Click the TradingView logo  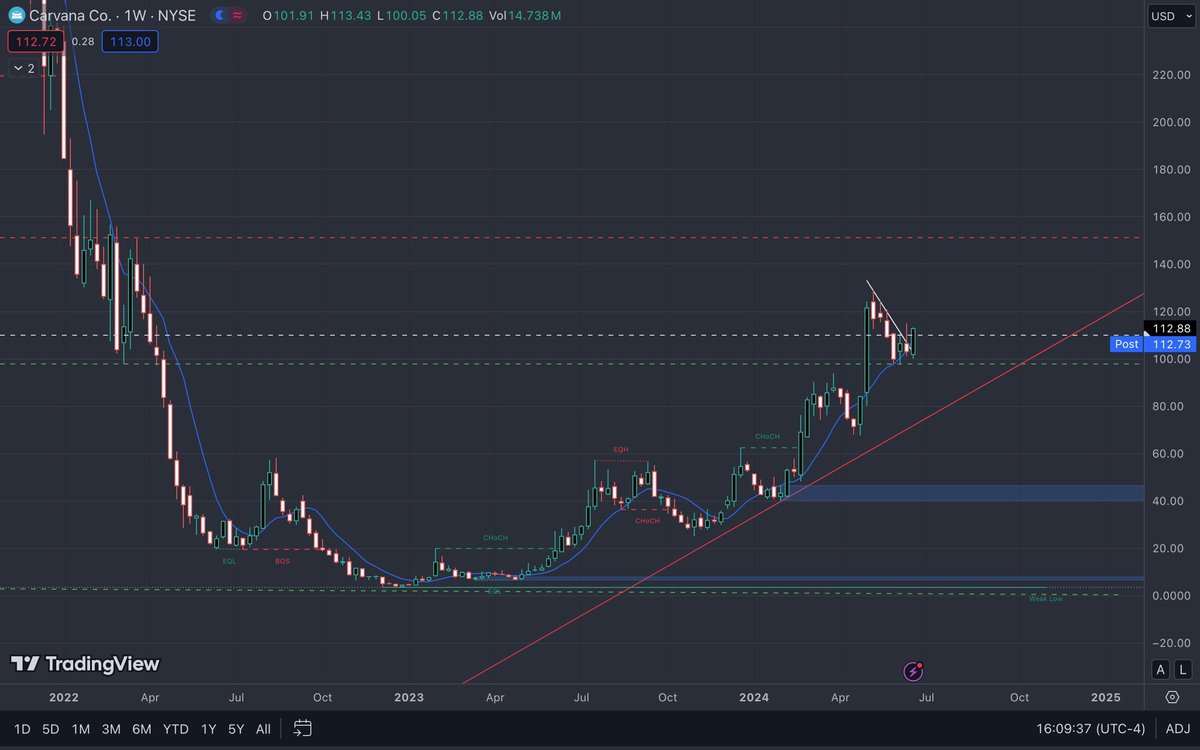point(85,664)
